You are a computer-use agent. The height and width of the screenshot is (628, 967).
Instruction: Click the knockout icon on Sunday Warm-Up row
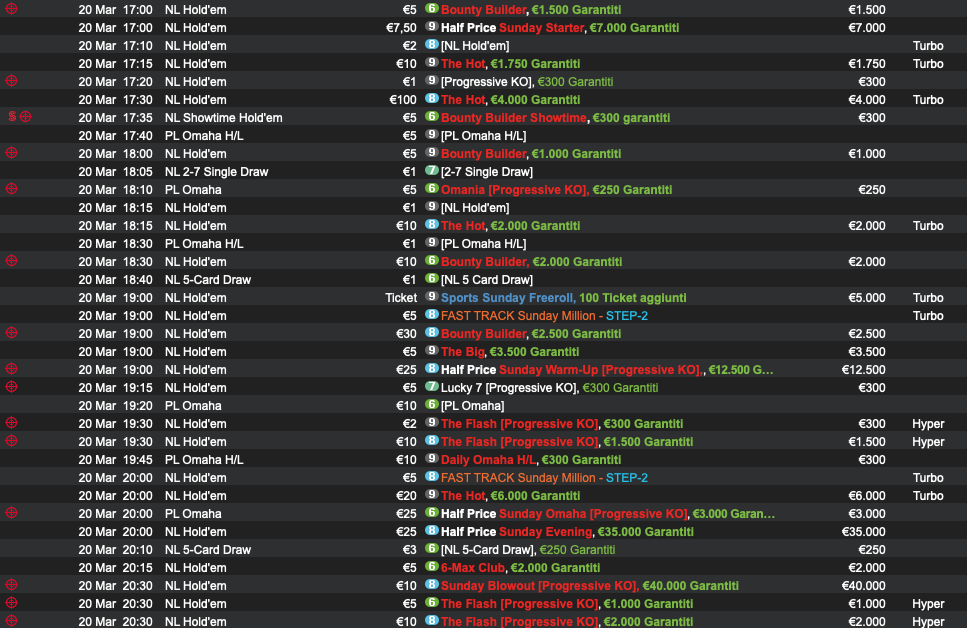[12, 369]
